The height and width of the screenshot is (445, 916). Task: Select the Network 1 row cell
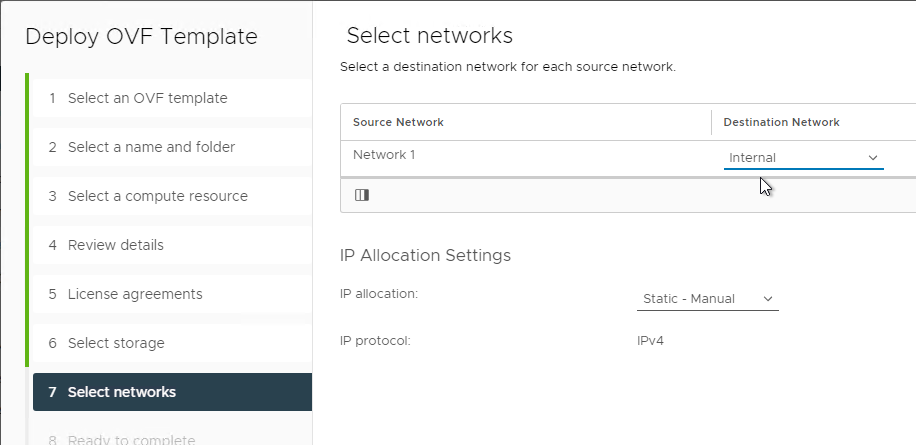click(x=384, y=155)
